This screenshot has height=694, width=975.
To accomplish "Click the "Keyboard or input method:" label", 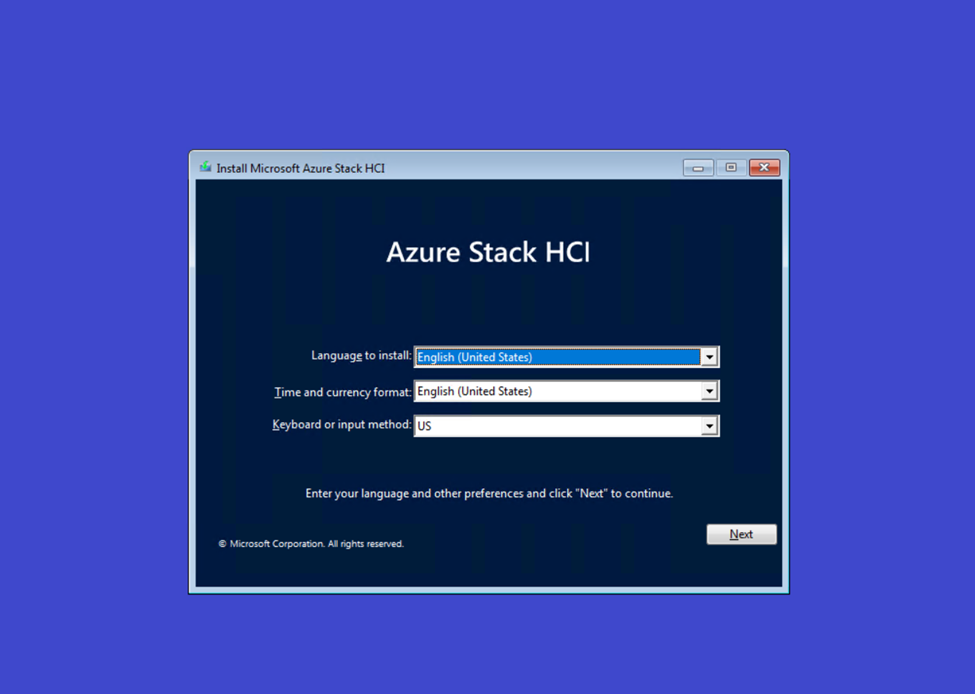I will (342, 425).
